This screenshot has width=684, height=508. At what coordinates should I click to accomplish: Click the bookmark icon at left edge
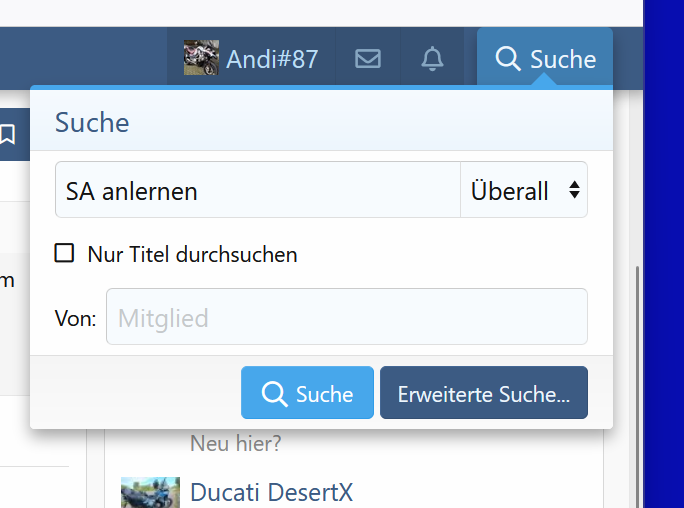(x=7, y=134)
